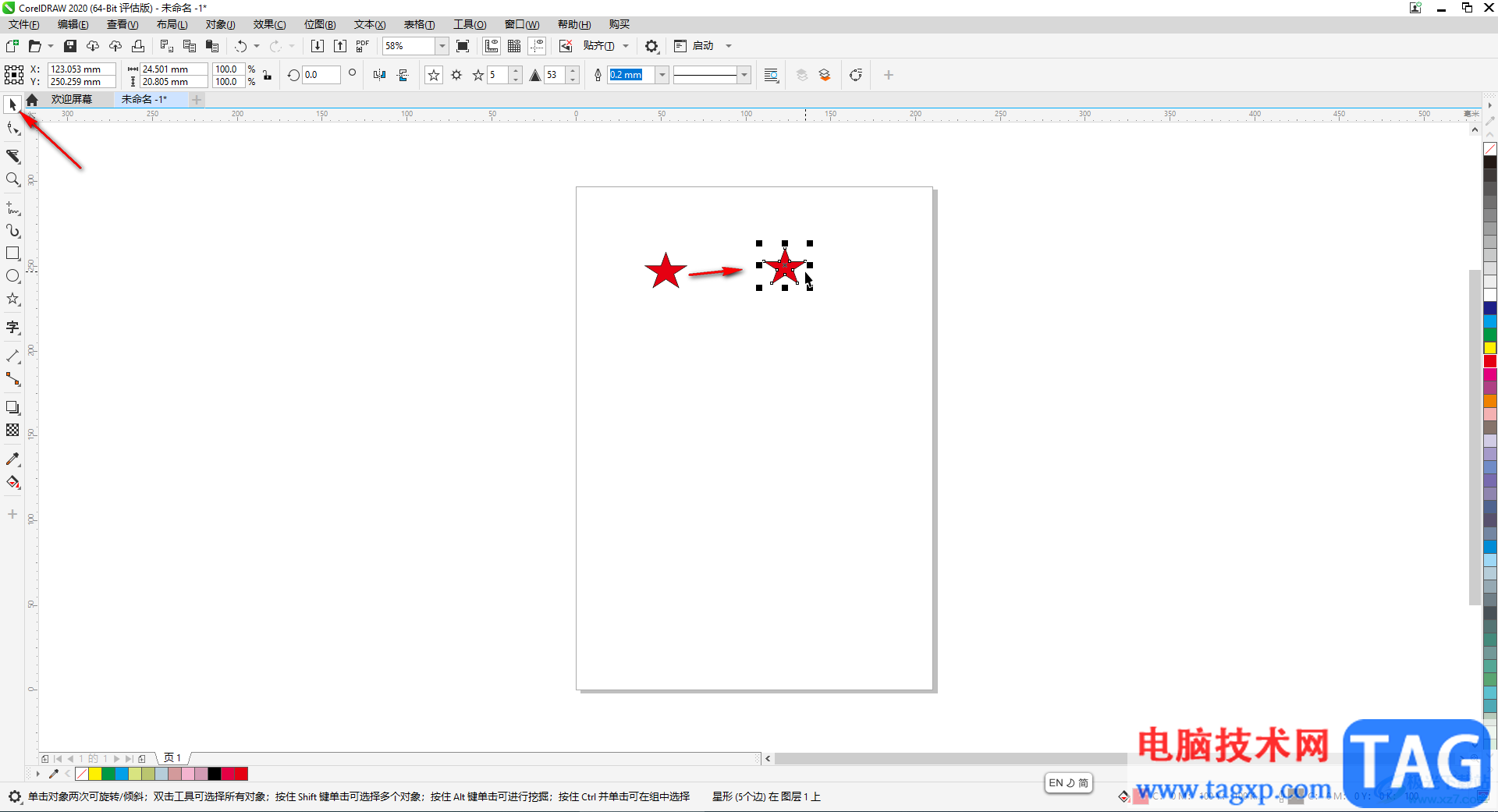Open the line style dropdown
1498x812 pixels.
744,75
